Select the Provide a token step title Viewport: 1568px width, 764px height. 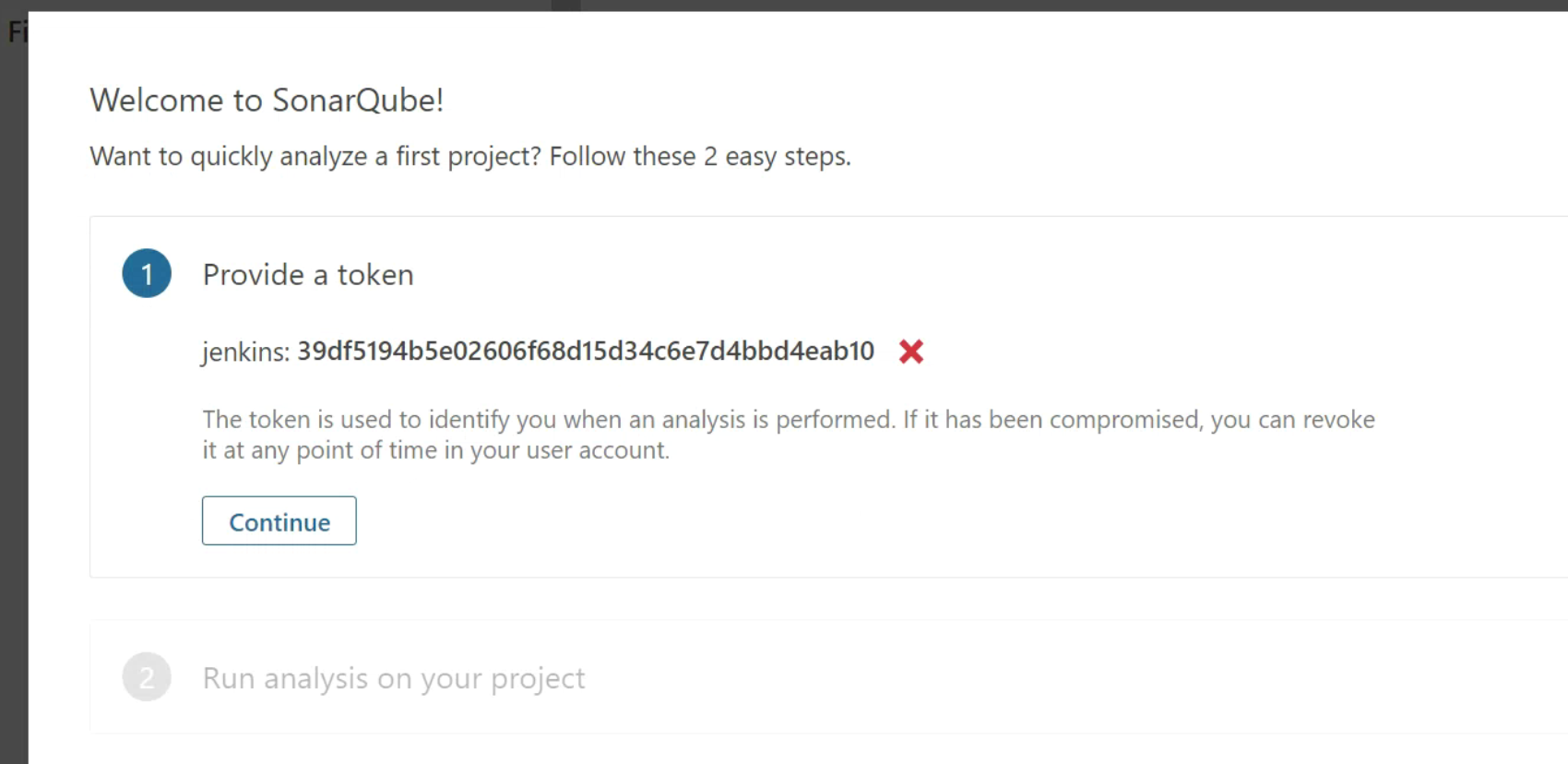pos(308,275)
